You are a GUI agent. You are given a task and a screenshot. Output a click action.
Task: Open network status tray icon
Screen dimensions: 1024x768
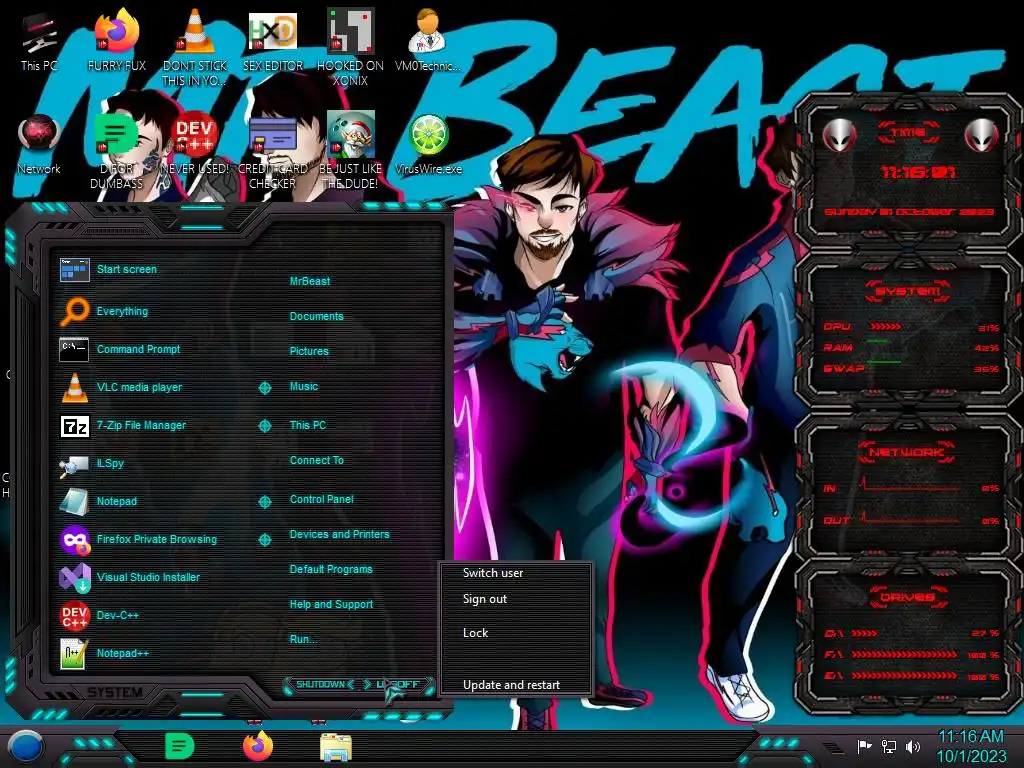[889, 746]
